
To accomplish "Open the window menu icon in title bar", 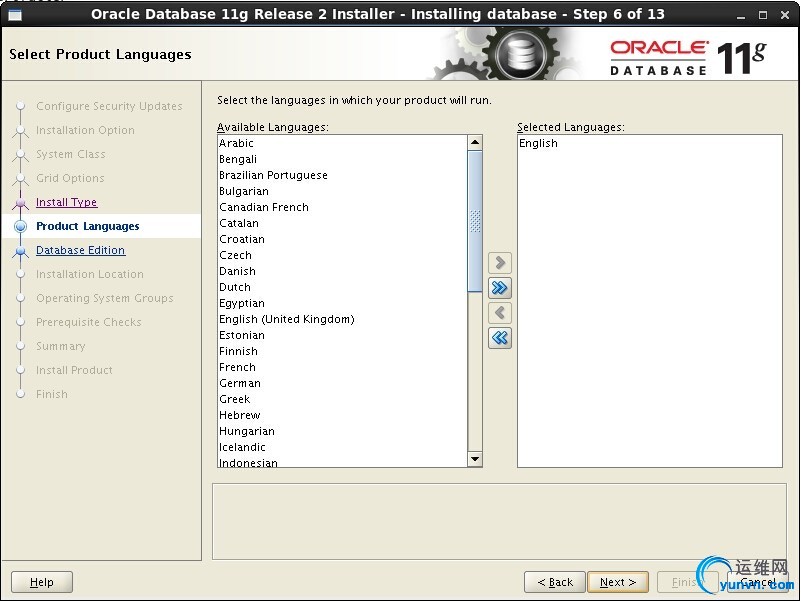I will point(15,14).
